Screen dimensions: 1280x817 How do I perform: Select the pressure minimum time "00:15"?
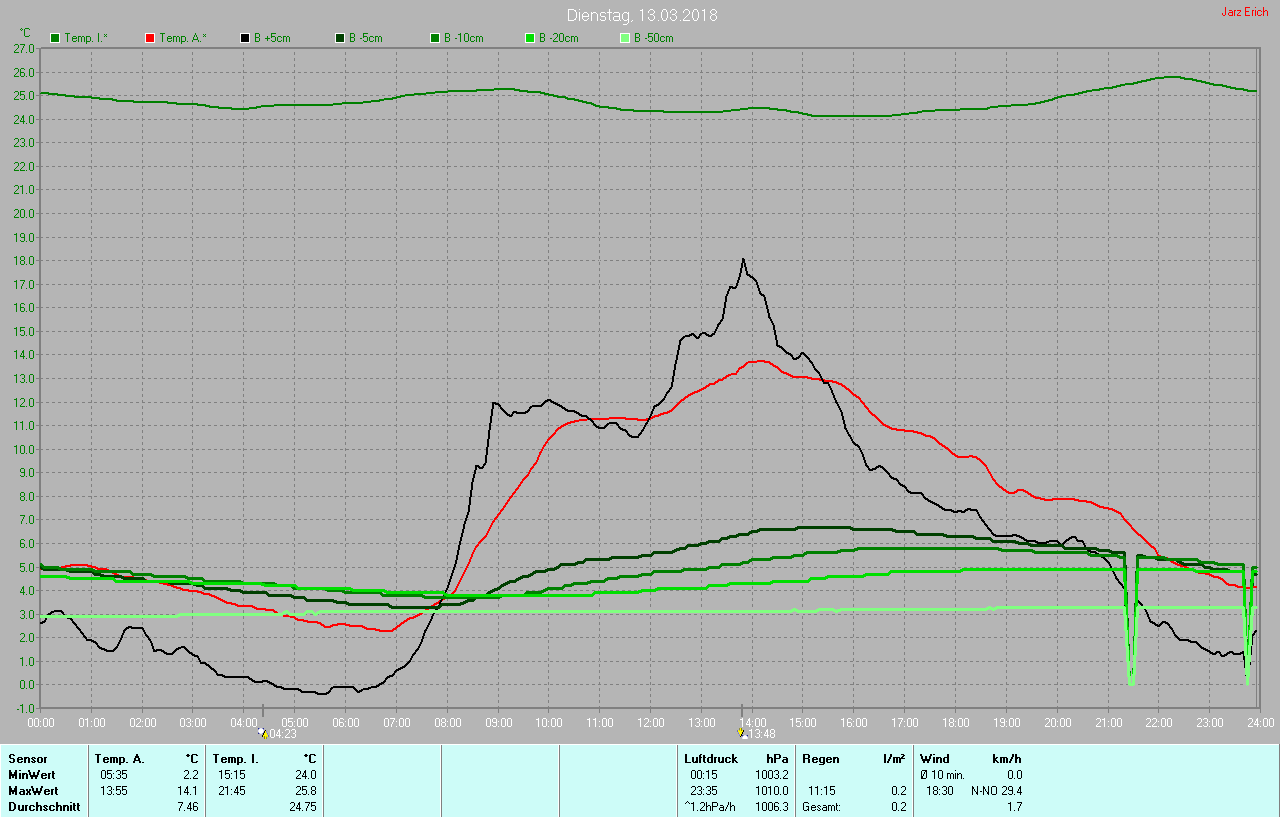pos(704,775)
